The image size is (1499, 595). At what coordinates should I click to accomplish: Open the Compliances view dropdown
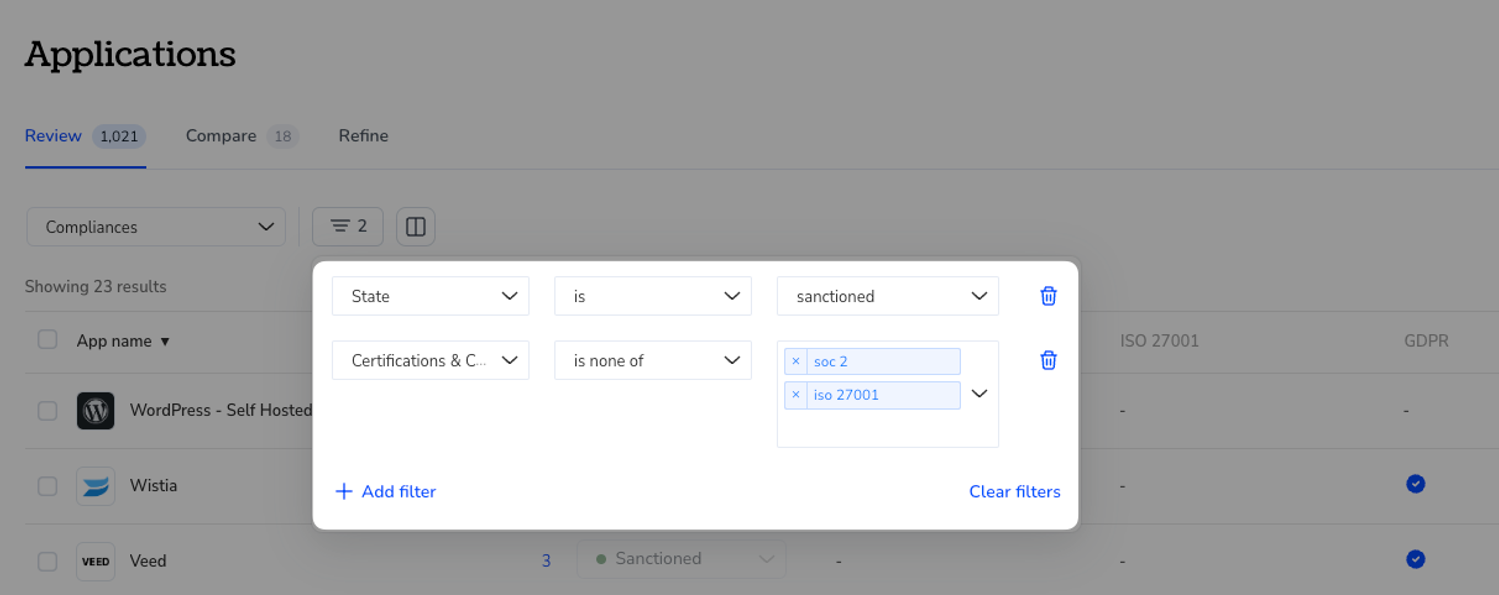(x=156, y=227)
